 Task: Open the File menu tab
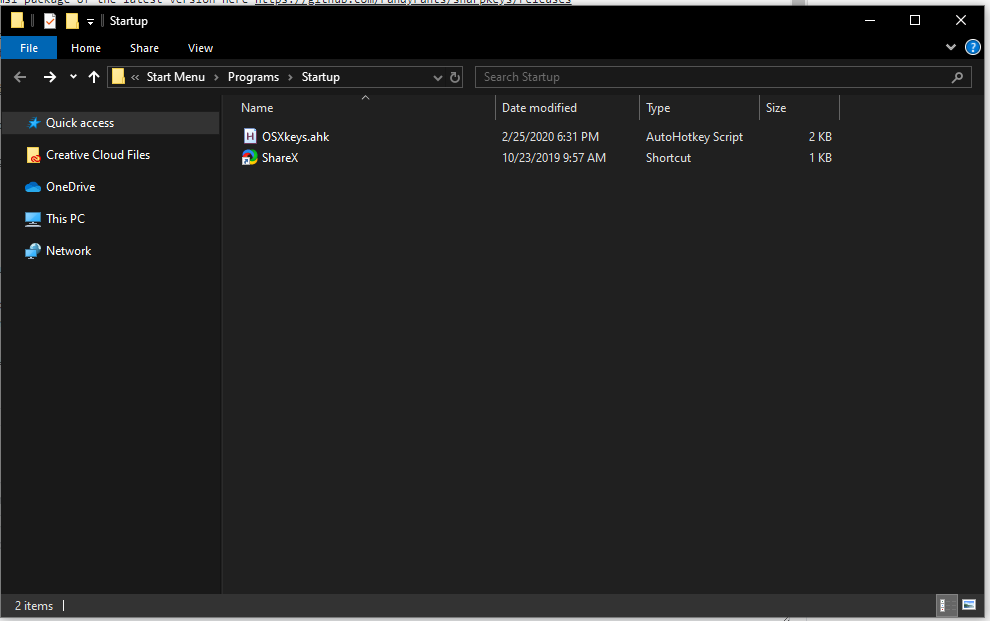point(29,48)
